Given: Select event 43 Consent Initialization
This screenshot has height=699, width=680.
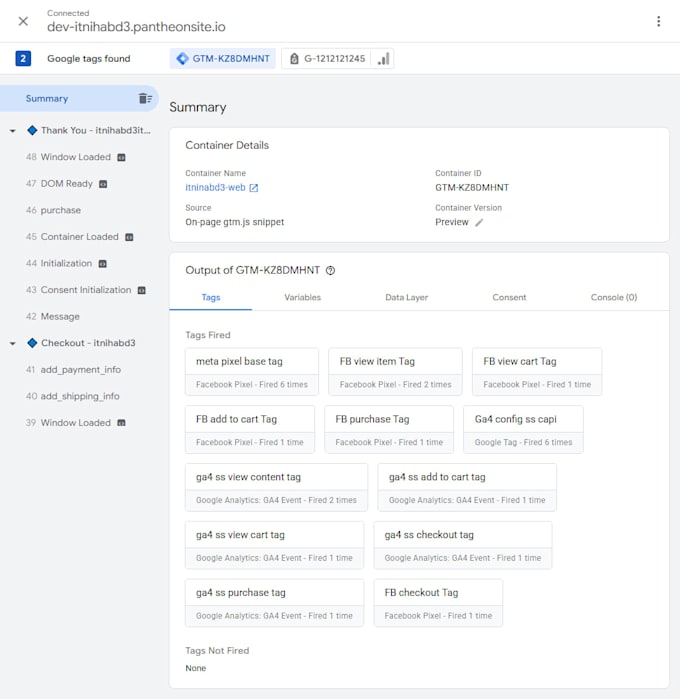Looking at the screenshot, I should tap(78, 290).
